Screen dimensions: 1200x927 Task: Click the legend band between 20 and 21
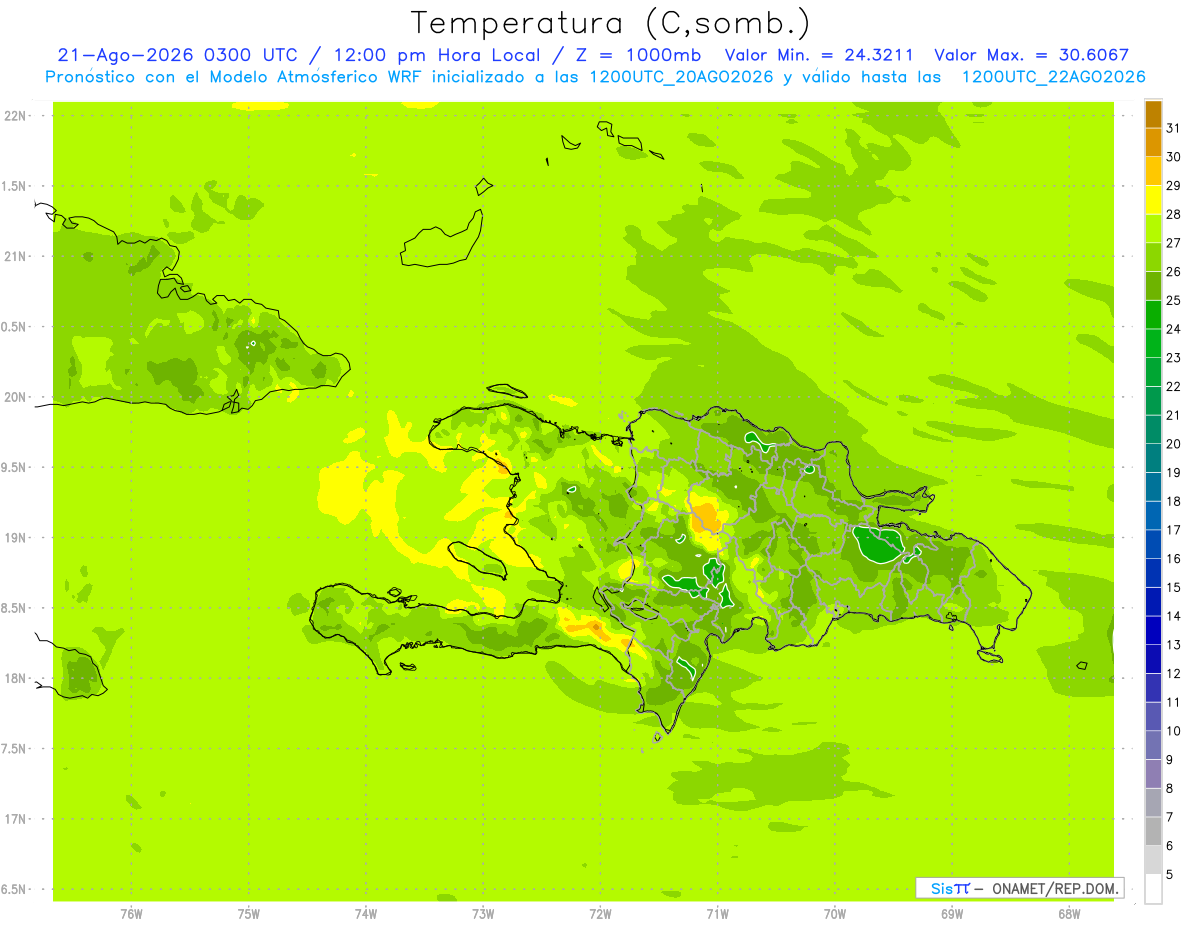(1153, 429)
